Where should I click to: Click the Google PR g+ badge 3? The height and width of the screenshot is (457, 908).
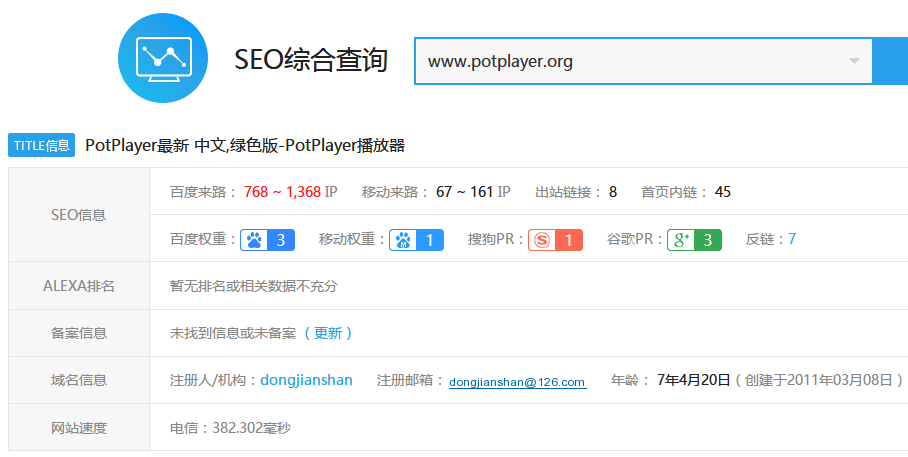[x=694, y=240]
